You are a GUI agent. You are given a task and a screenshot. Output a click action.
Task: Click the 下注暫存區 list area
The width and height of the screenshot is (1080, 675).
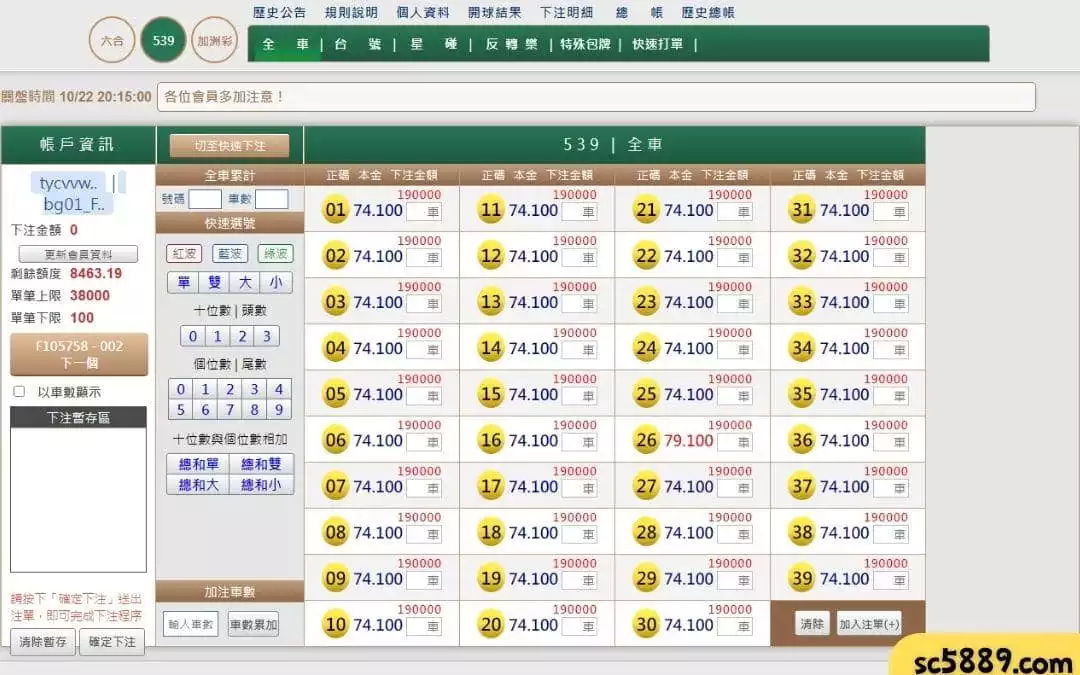tap(79, 499)
